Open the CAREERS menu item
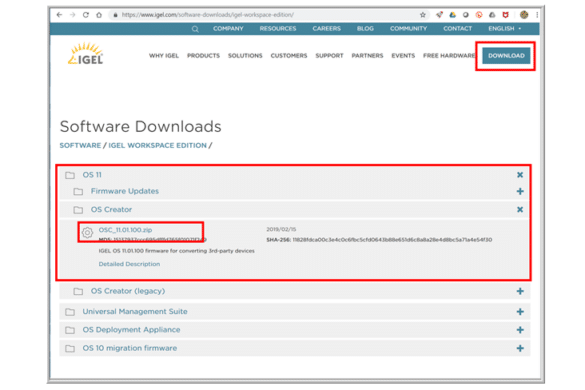The height and width of the screenshot is (390, 585). [326, 28]
